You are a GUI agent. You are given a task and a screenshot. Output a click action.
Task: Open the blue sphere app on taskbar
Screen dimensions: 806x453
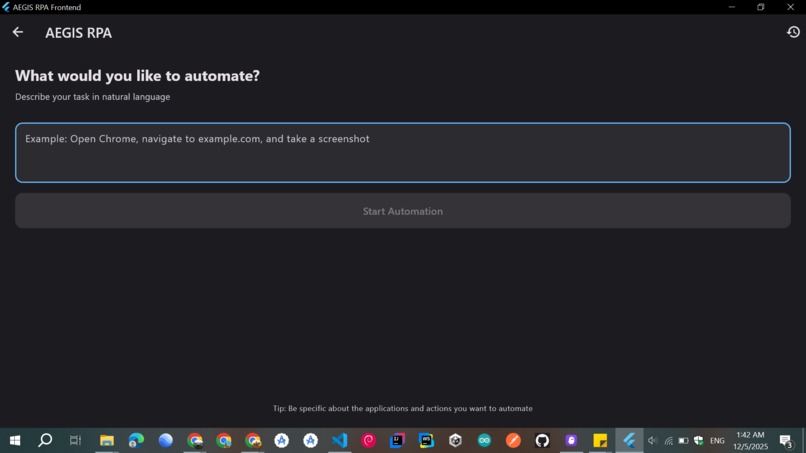coord(166,440)
